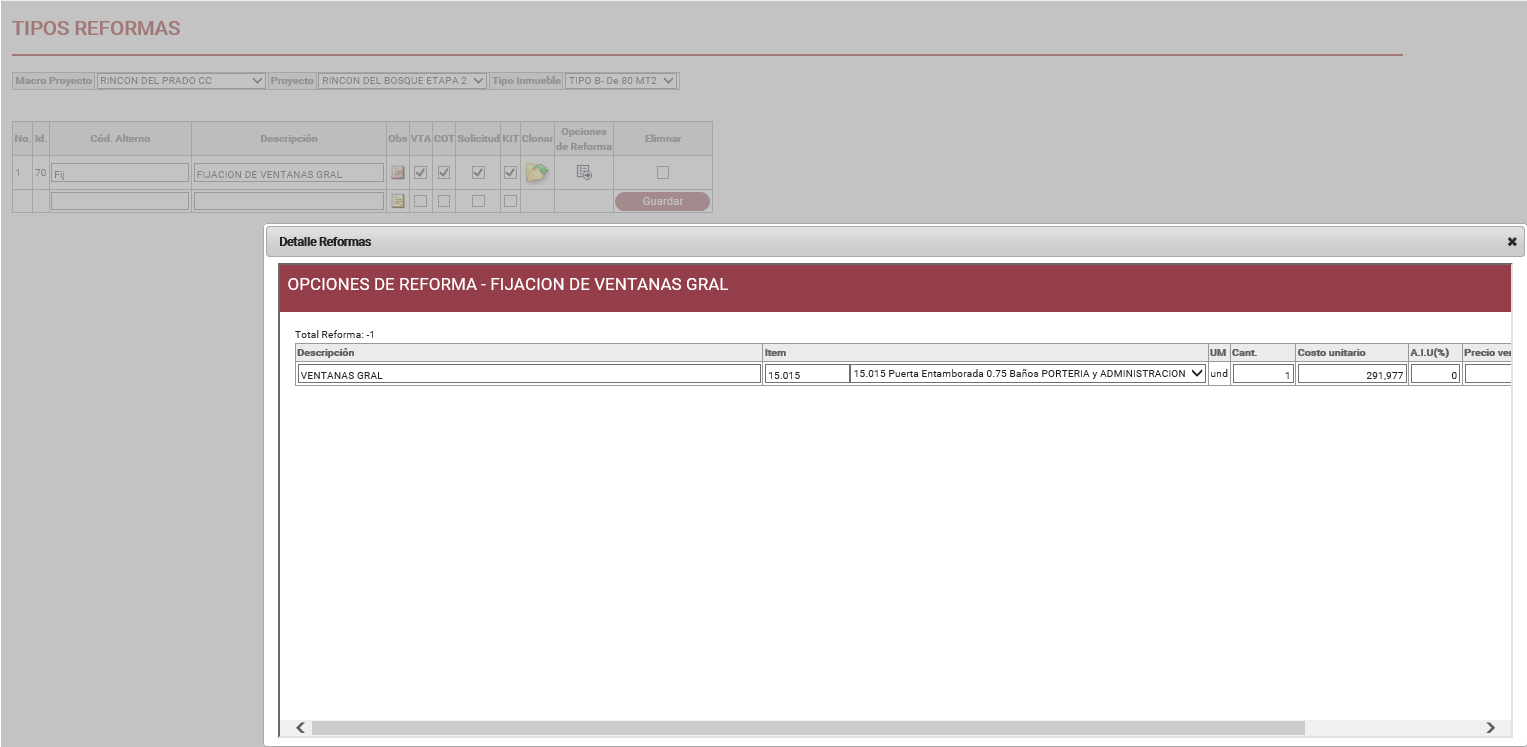The width and height of the screenshot is (1527, 747).
Task: Toggle COT checkbox for FIJACION DE VENTANAS GRAL
Action: coord(444,172)
